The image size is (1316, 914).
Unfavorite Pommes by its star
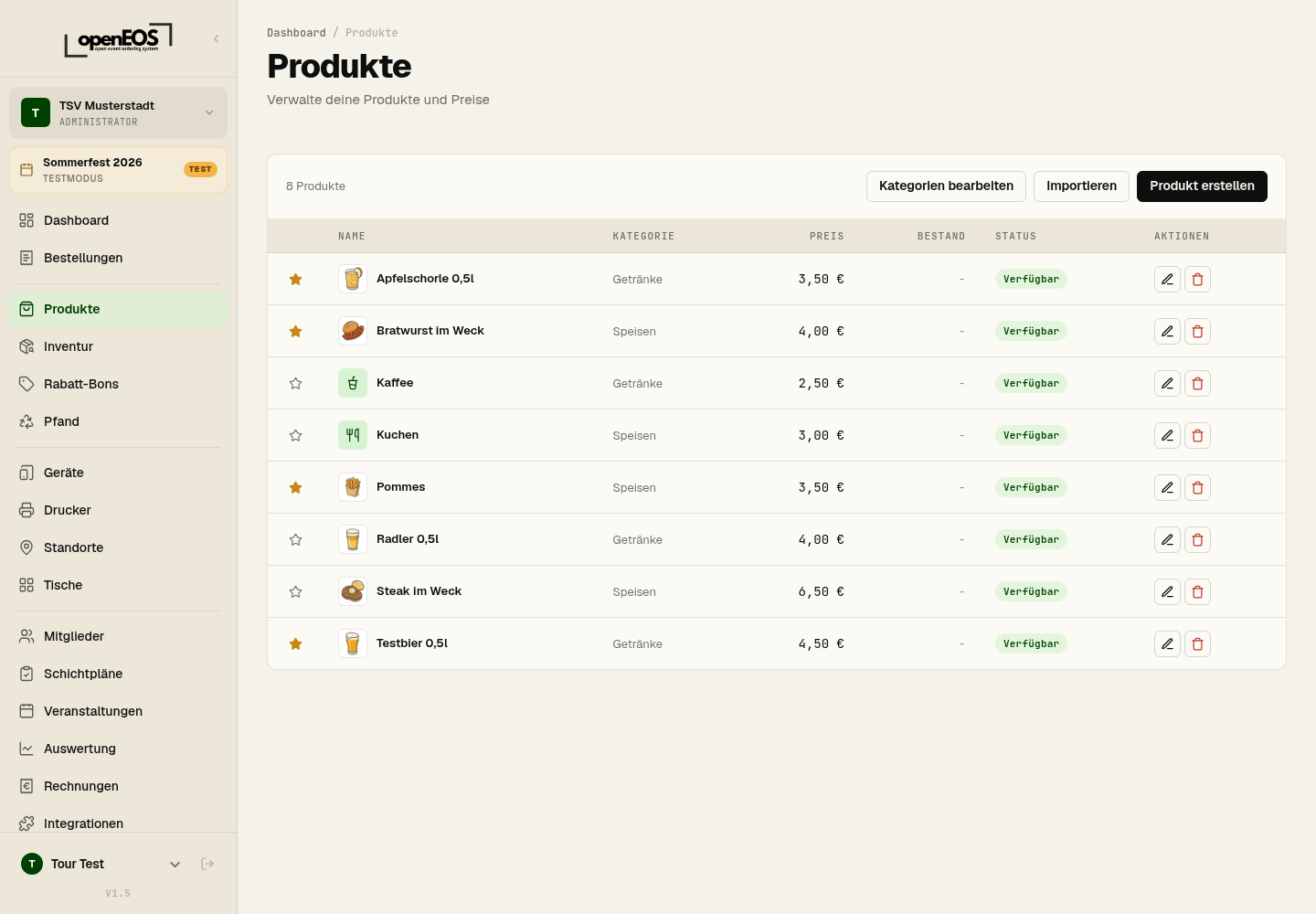point(295,487)
